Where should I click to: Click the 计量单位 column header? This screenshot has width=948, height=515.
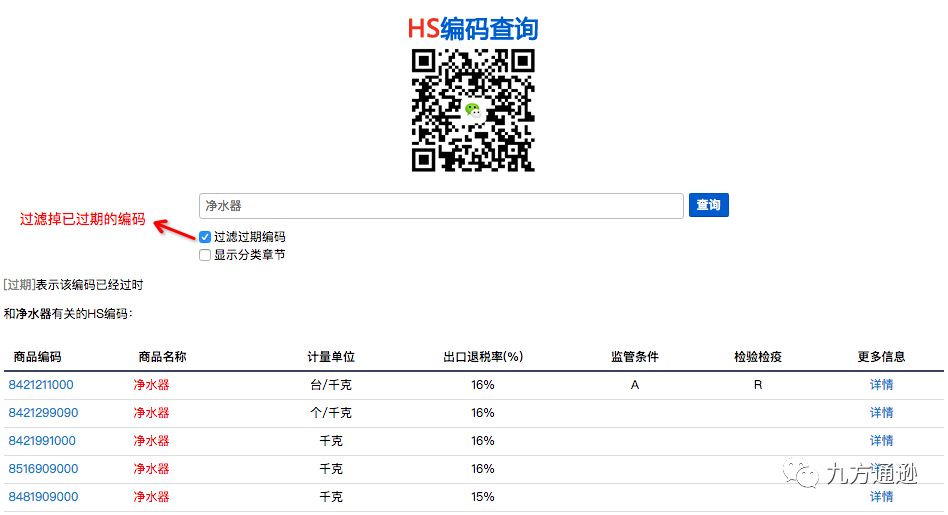pos(331,357)
